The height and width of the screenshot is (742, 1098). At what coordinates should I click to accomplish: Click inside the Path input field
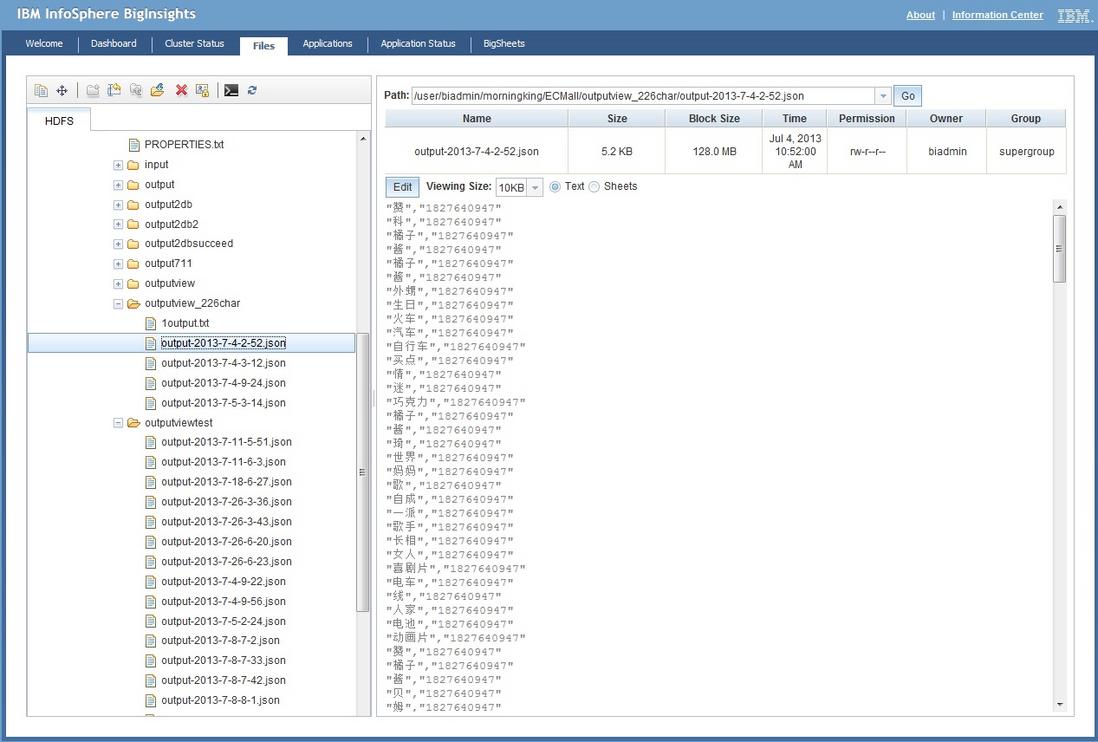point(643,96)
